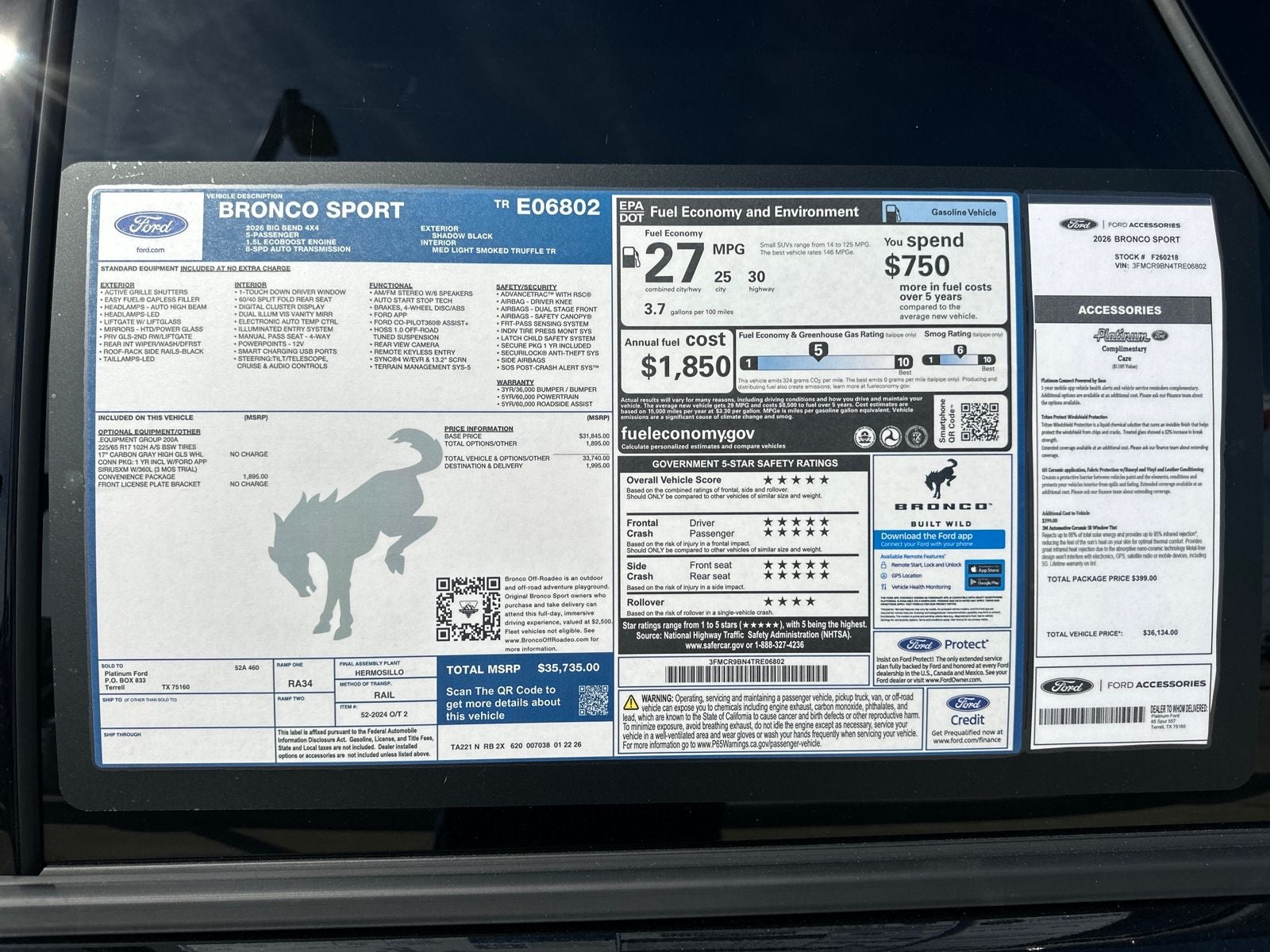Click the Google Play download badge

pyautogui.click(x=983, y=582)
